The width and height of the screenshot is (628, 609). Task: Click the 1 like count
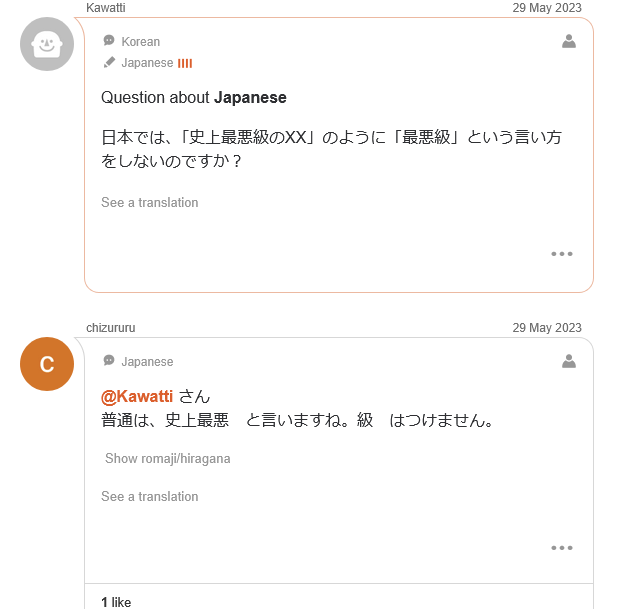[x=116, y=602]
